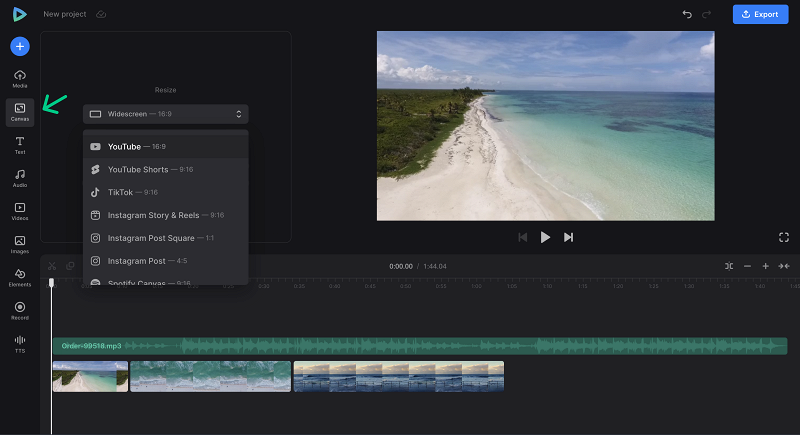Click the 1:44.04 total duration text
Screen dimensions: 800x435
coord(435,266)
